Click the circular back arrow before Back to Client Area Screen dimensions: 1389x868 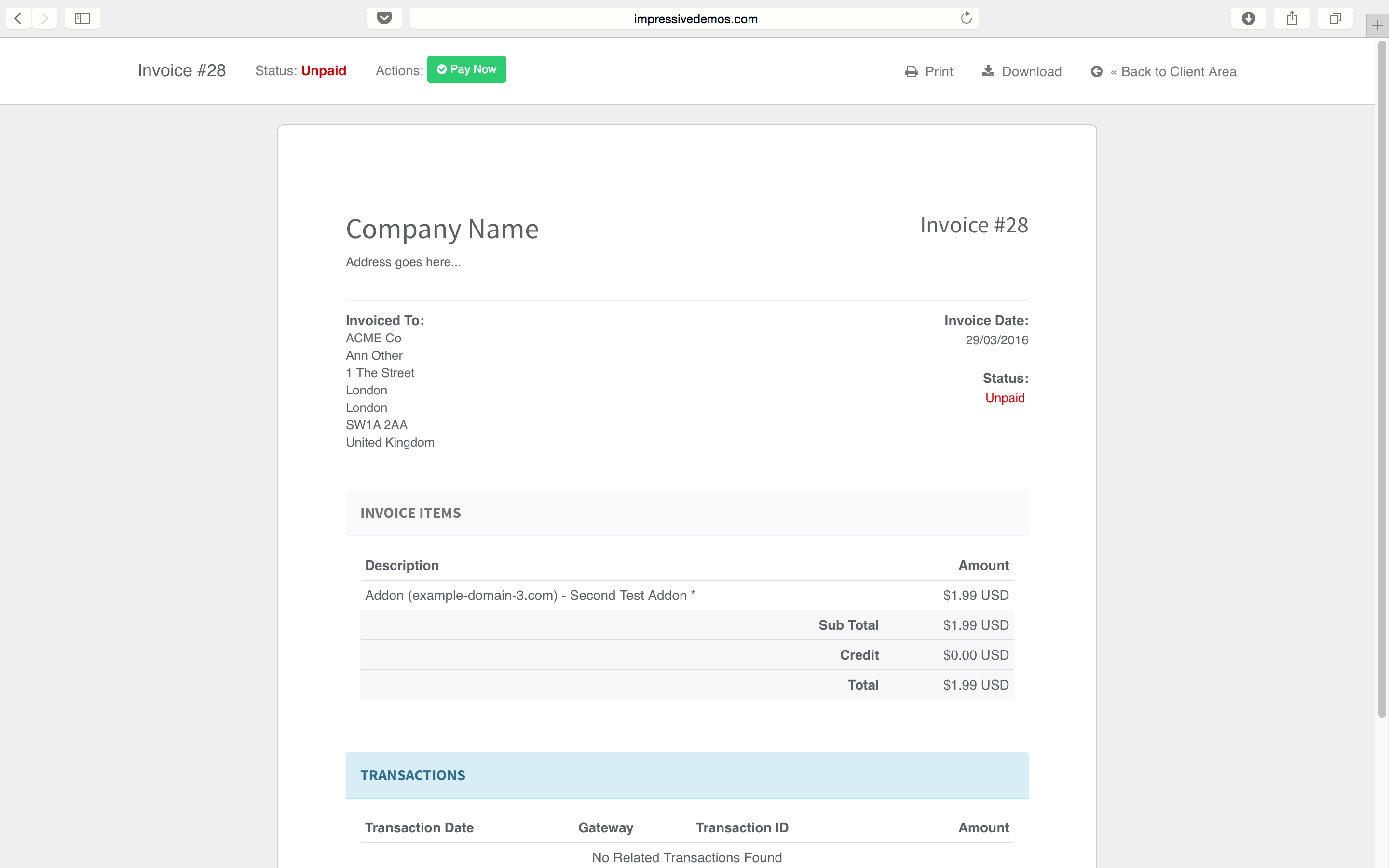pyautogui.click(x=1097, y=70)
